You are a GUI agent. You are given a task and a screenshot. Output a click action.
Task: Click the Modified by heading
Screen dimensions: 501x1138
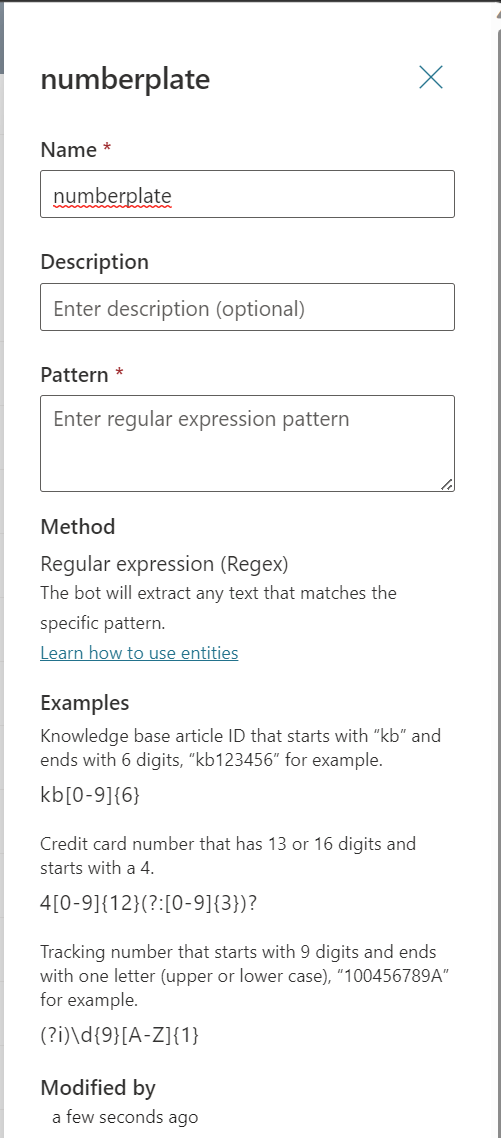[x=98, y=1087]
